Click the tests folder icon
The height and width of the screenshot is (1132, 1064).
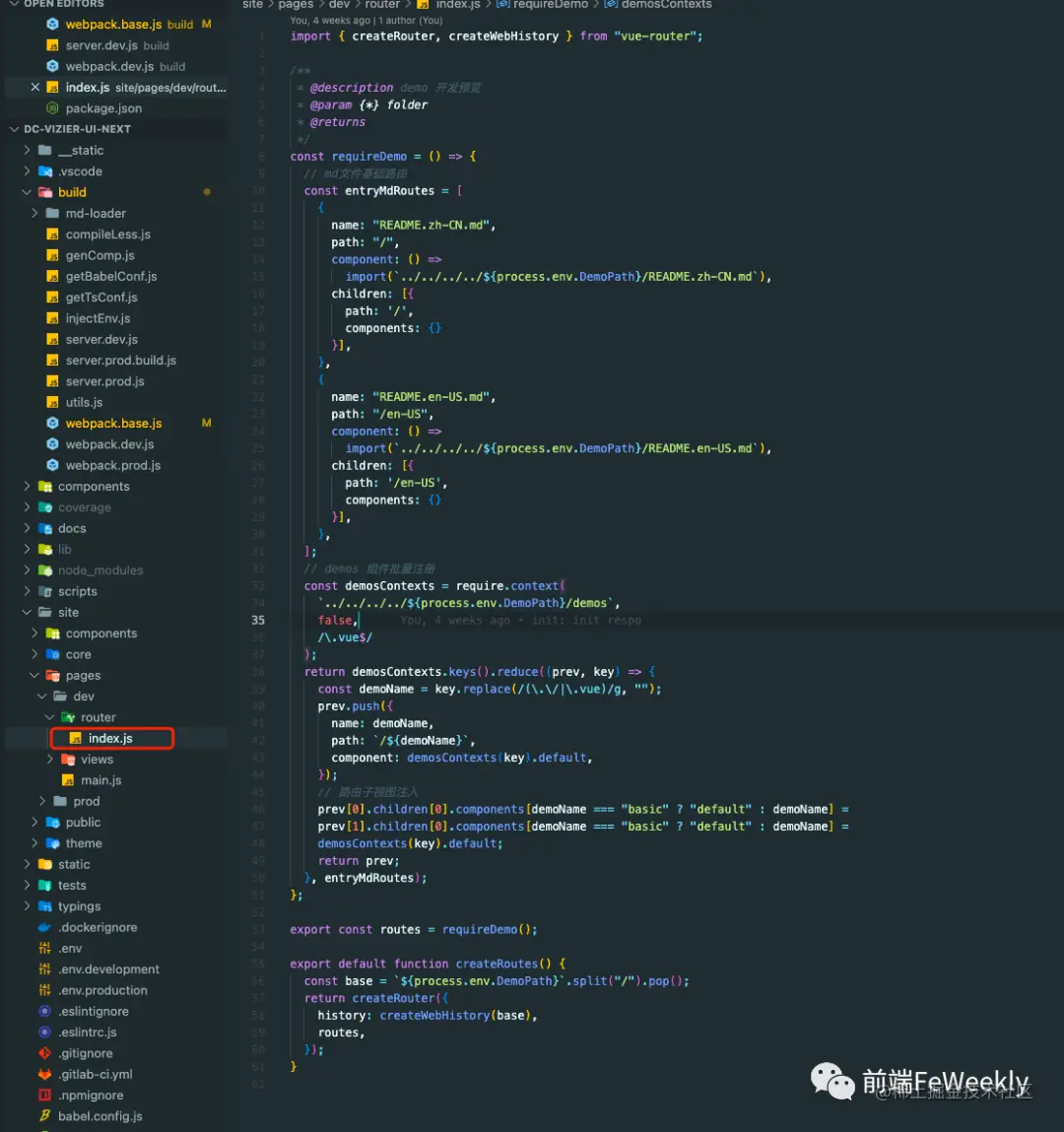[x=44, y=885]
